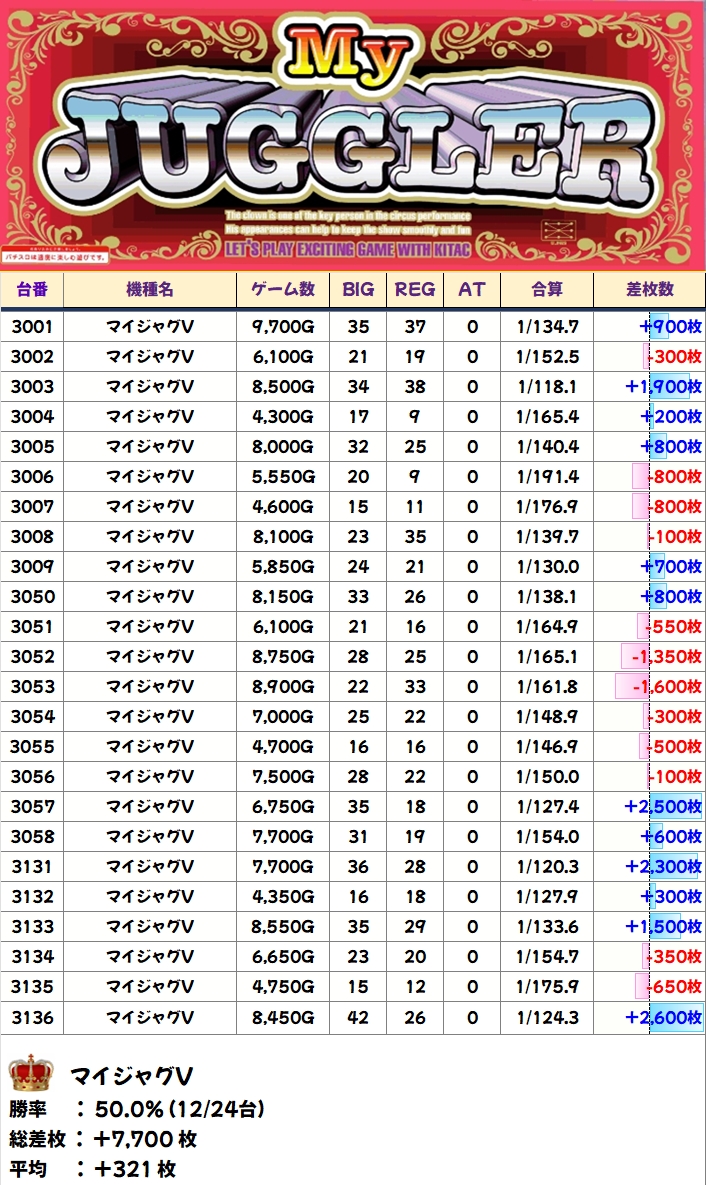Select the 機種名 column header
This screenshot has width=706, height=1185.
tap(150, 289)
